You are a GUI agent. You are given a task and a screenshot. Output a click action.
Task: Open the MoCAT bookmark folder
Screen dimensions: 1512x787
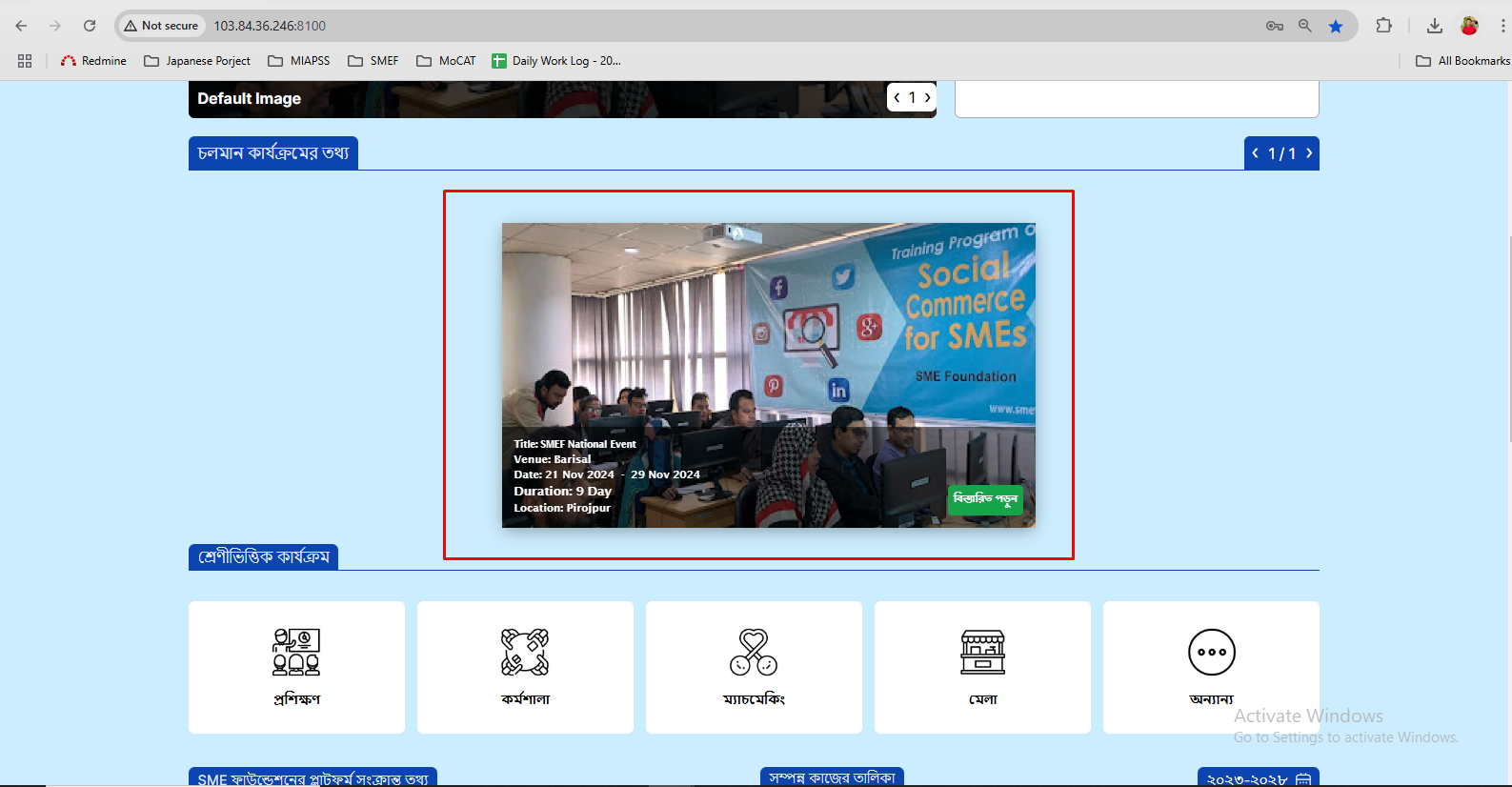tap(446, 61)
